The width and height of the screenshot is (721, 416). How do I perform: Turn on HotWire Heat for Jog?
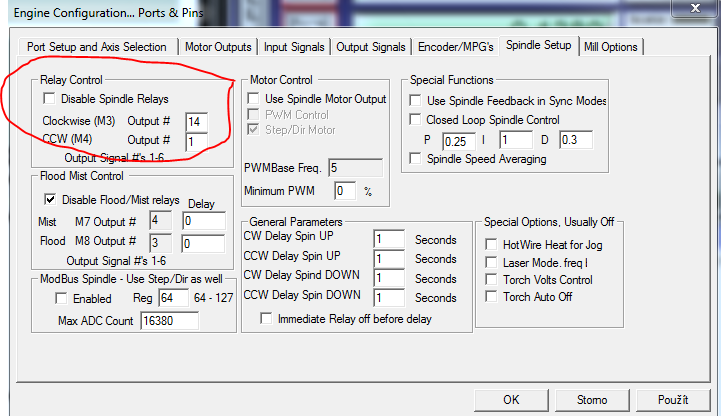tap(491, 244)
